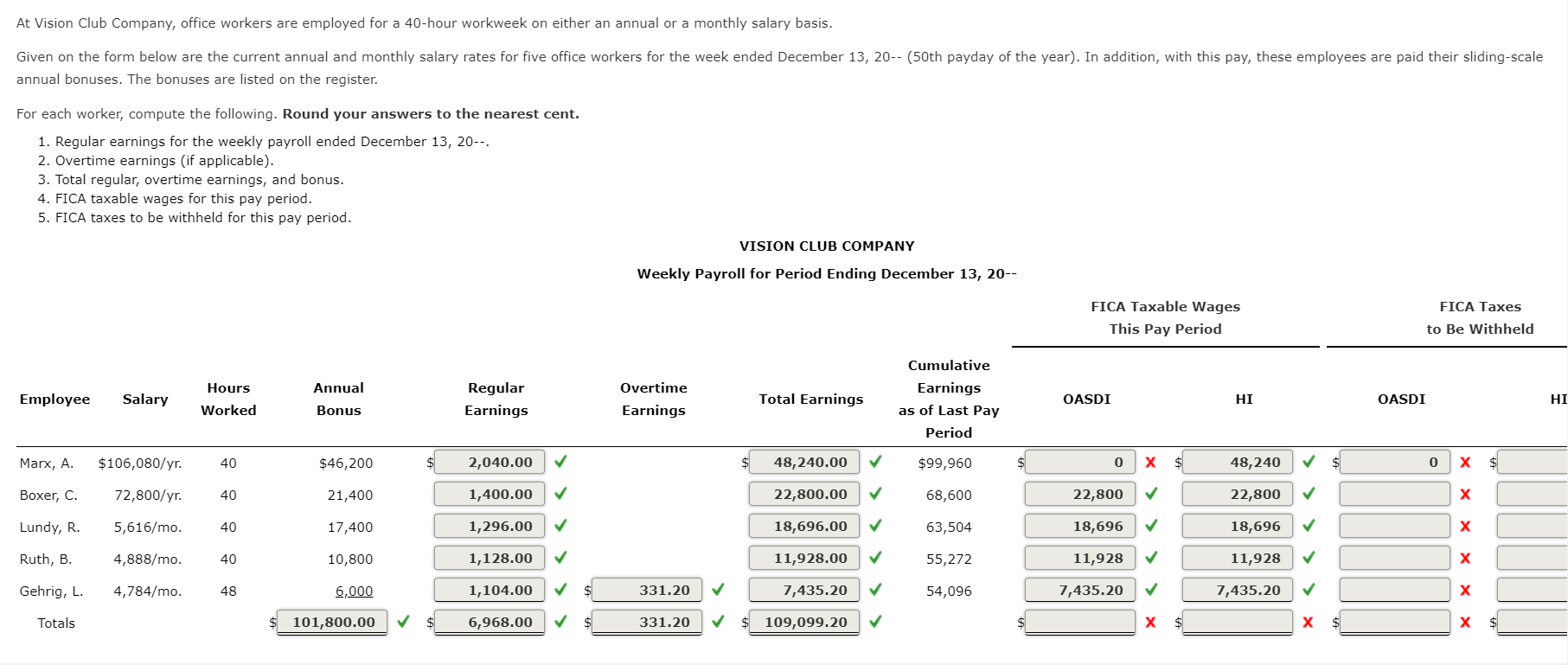Click Boxer HI taxable wages field 22,800
Screen dimensions: 1568x665
(x=1238, y=494)
